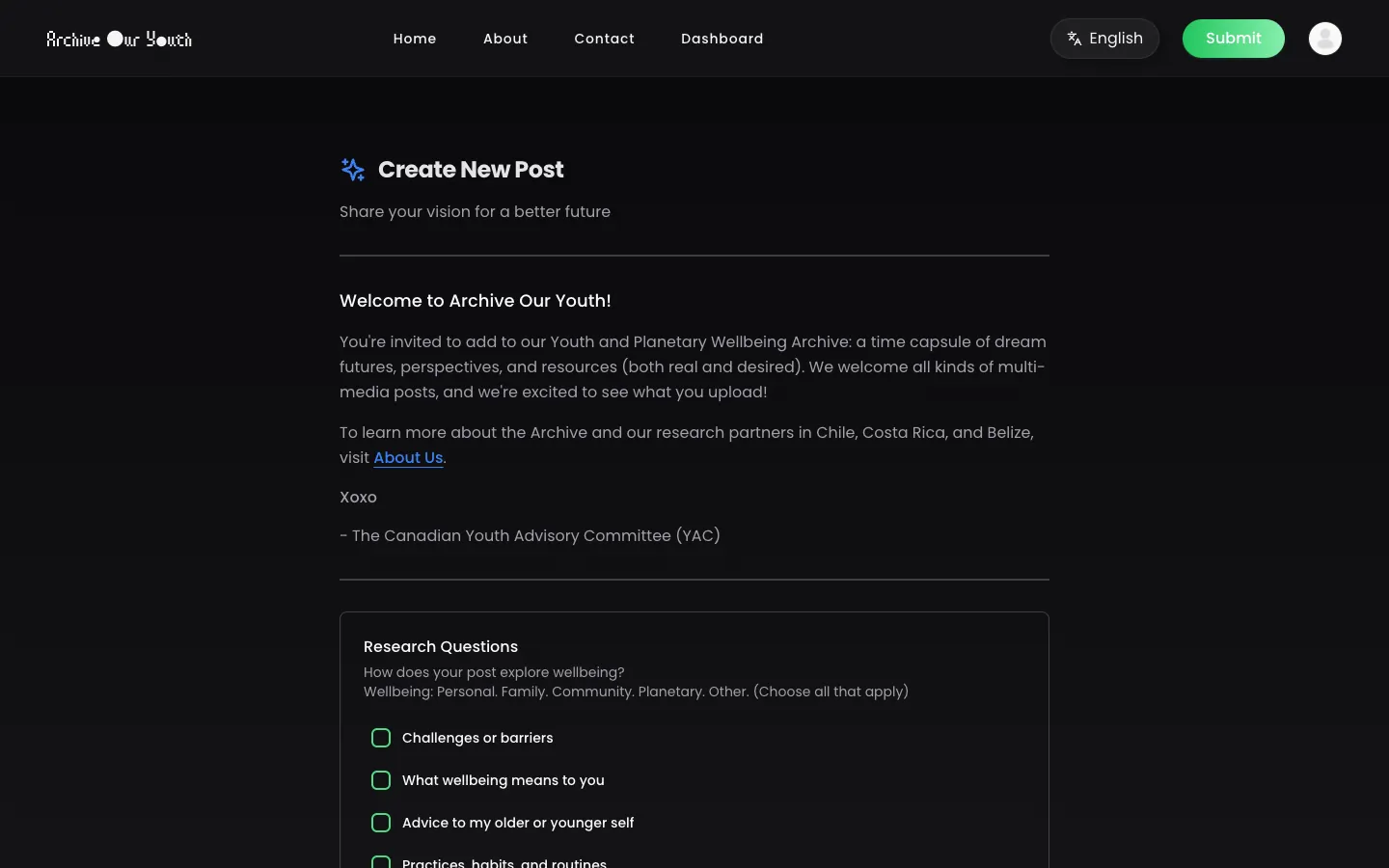This screenshot has height=868, width=1389.
Task: Click the Xoxo sign-off text
Action: [x=358, y=497]
